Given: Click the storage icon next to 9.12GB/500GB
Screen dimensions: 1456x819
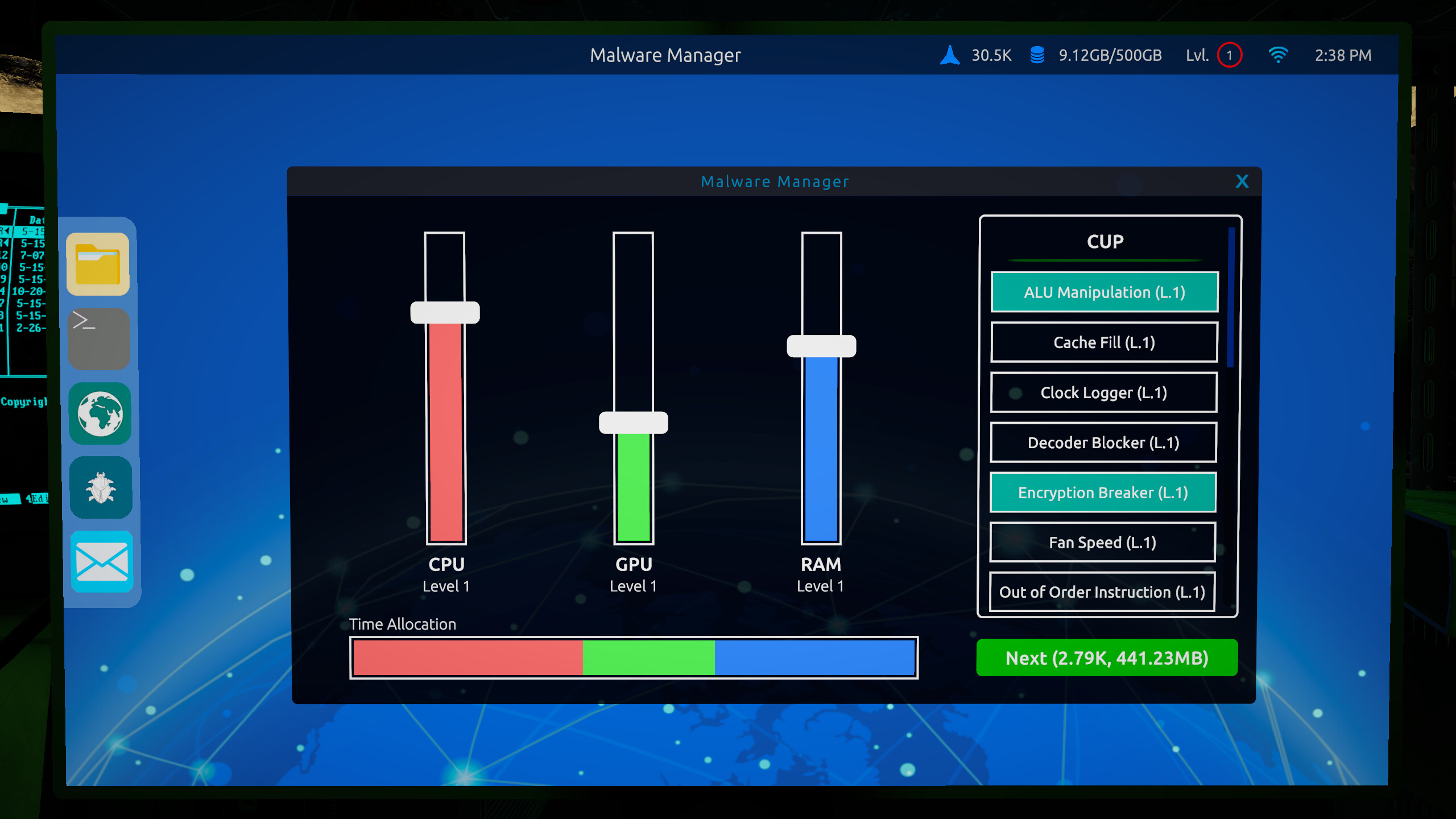Looking at the screenshot, I should tap(1037, 55).
